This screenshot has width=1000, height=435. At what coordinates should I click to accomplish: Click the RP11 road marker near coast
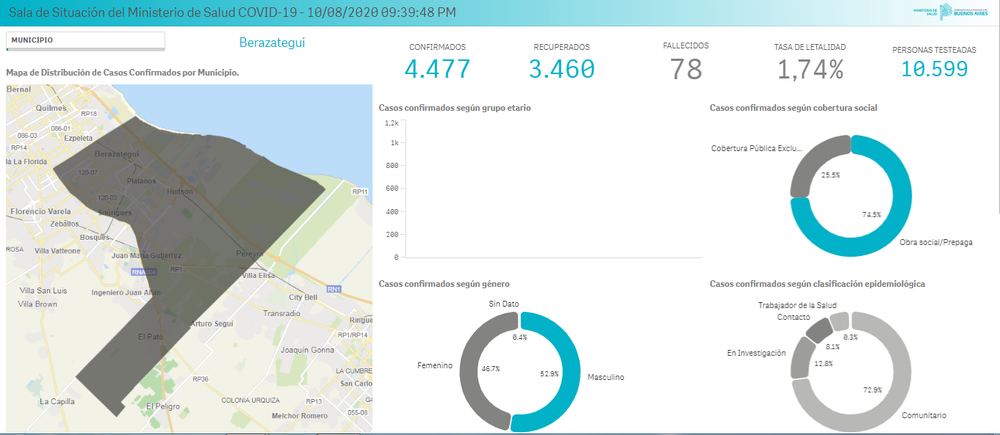click(360, 191)
